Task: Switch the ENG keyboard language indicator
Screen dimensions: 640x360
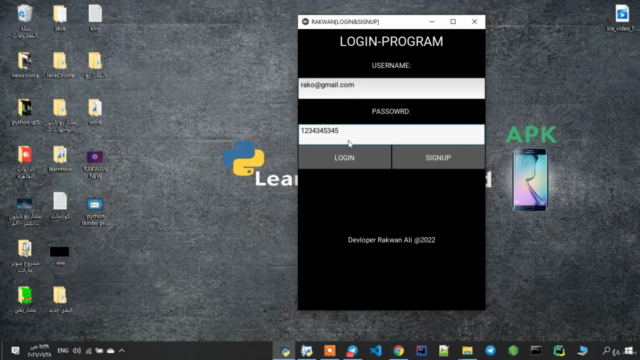Action: [62, 351]
